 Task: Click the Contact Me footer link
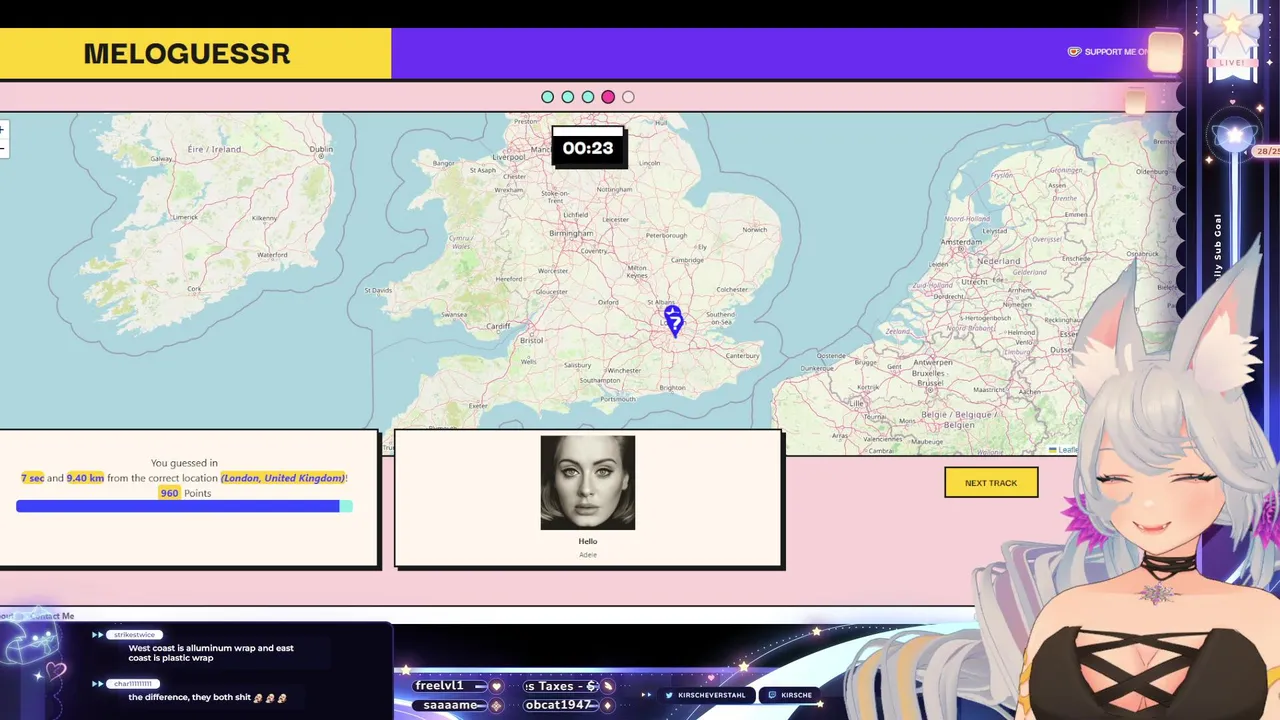click(52, 616)
